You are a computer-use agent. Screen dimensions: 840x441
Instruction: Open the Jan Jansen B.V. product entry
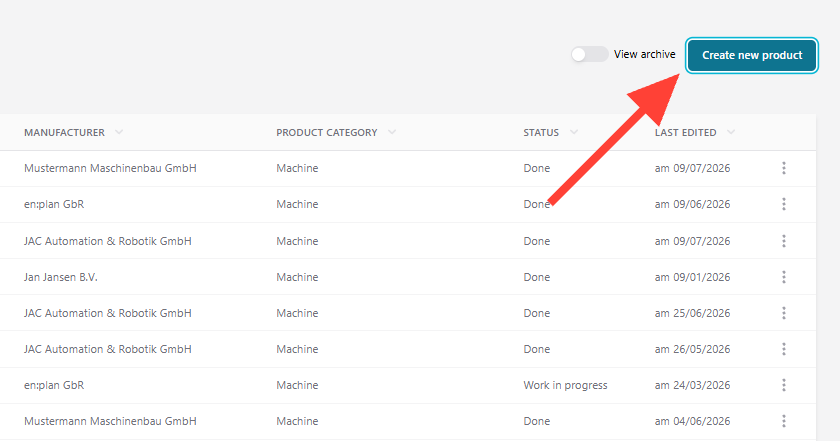pyautogui.click(x=61, y=277)
